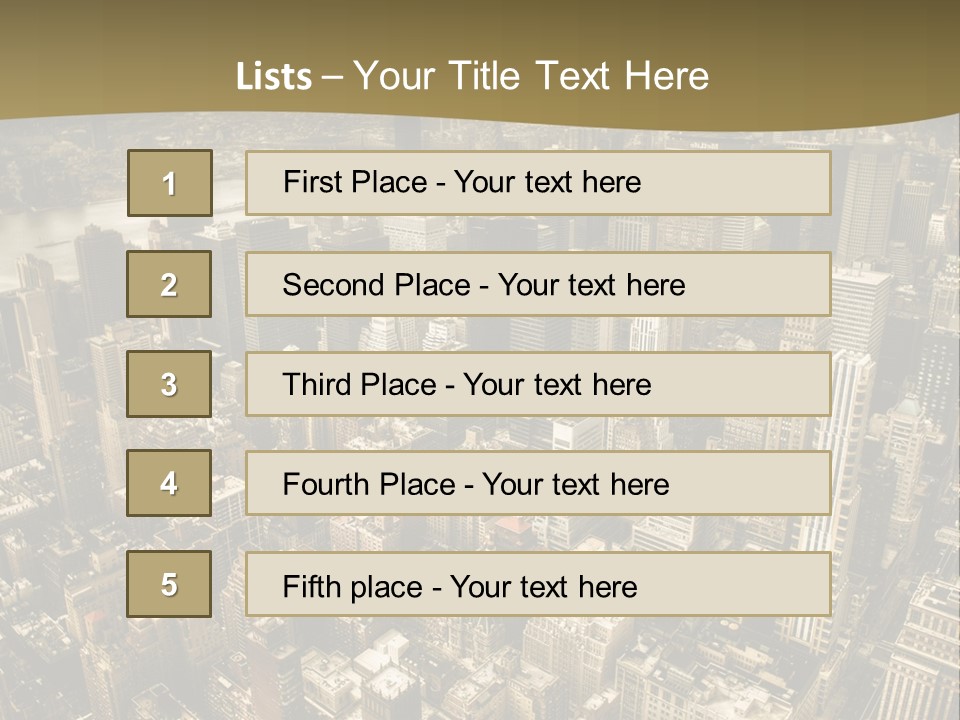Select the Third Place text bar
The image size is (960, 720).
[x=538, y=384]
